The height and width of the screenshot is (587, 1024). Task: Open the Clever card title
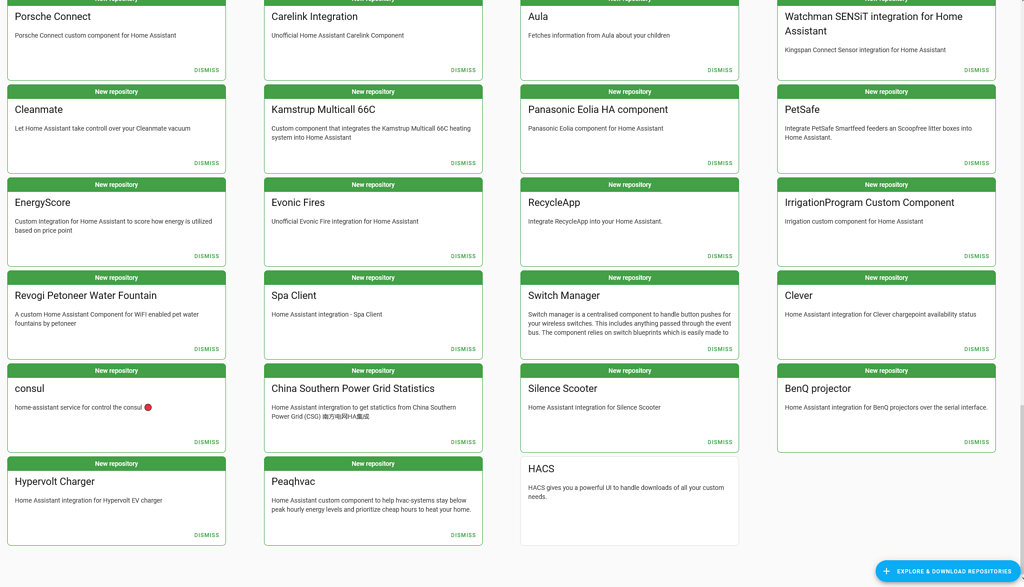(x=799, y=296)
